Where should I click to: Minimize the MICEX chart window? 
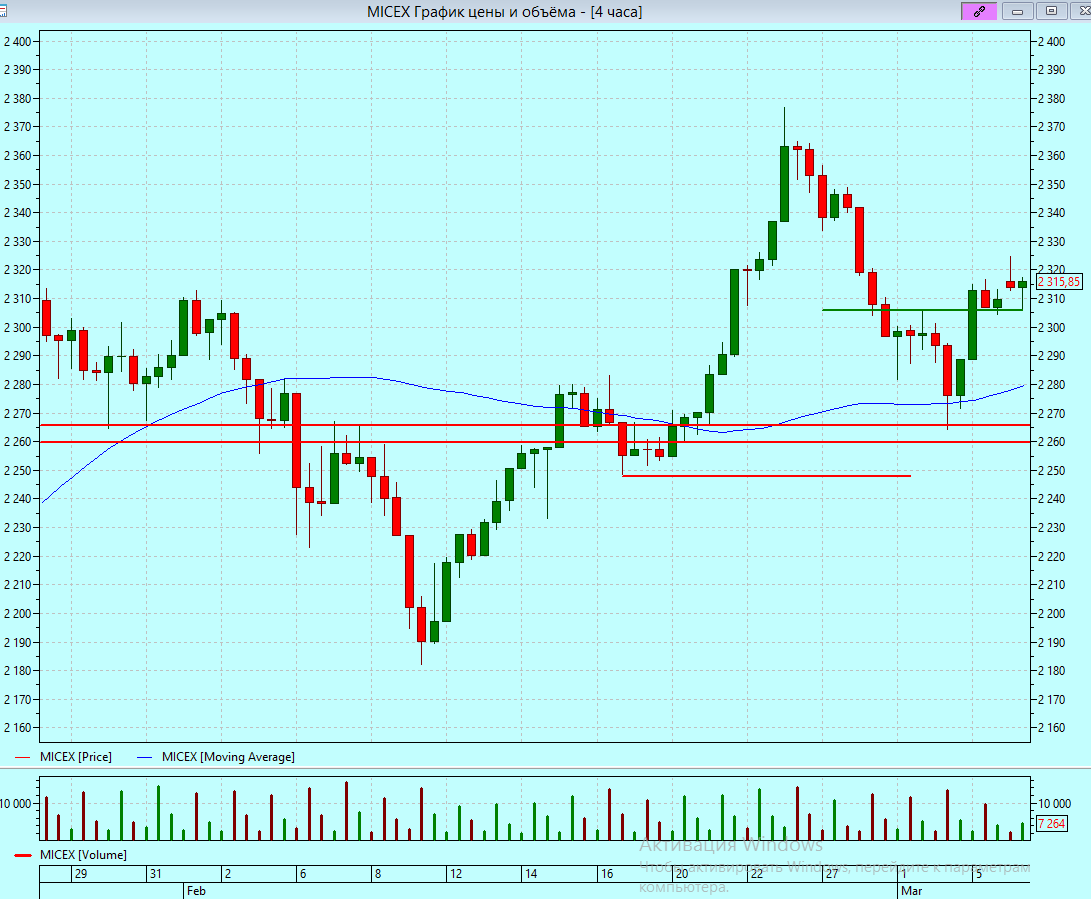click(x=1017, y=11)
